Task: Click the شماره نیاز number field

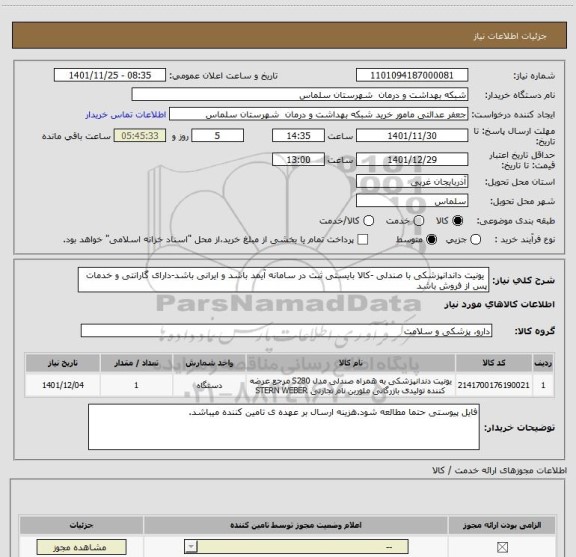Action: pos(412,75)
